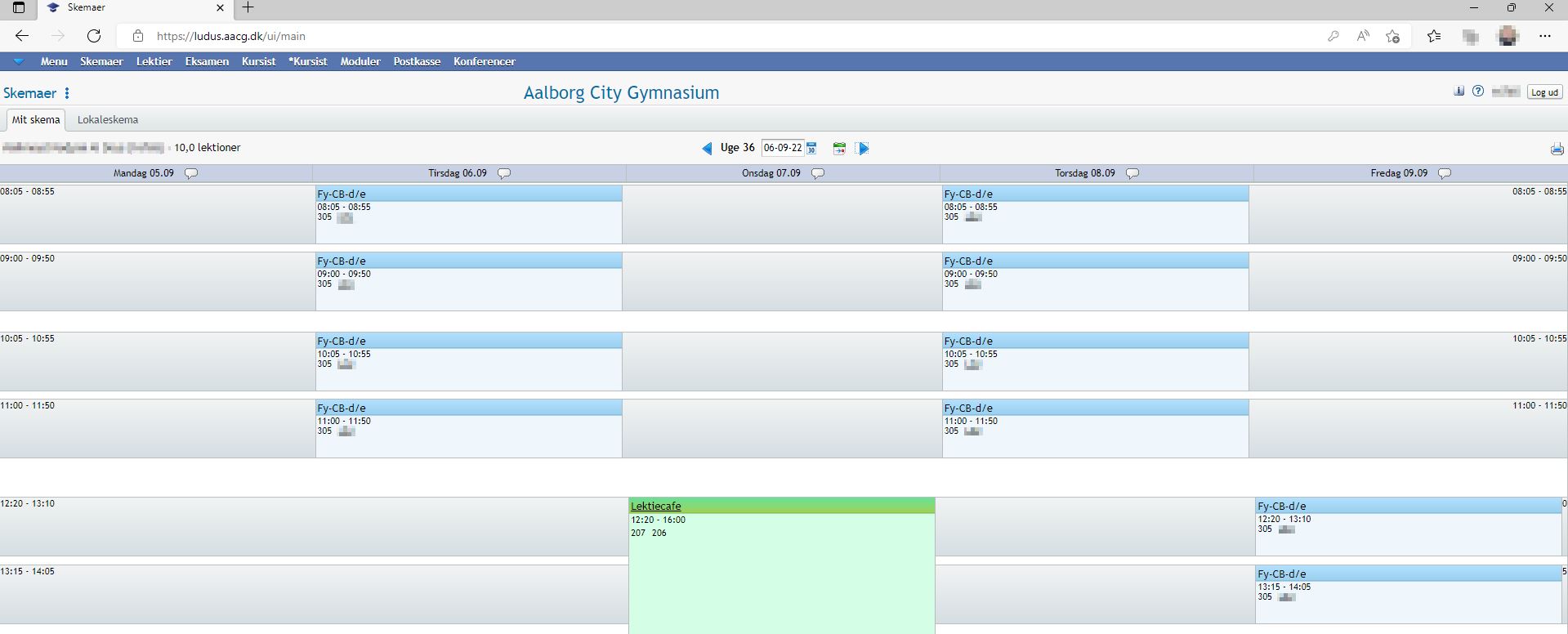
Task: Expand the blue dropdown arrow left of Menu
Action: pos(18,61)
